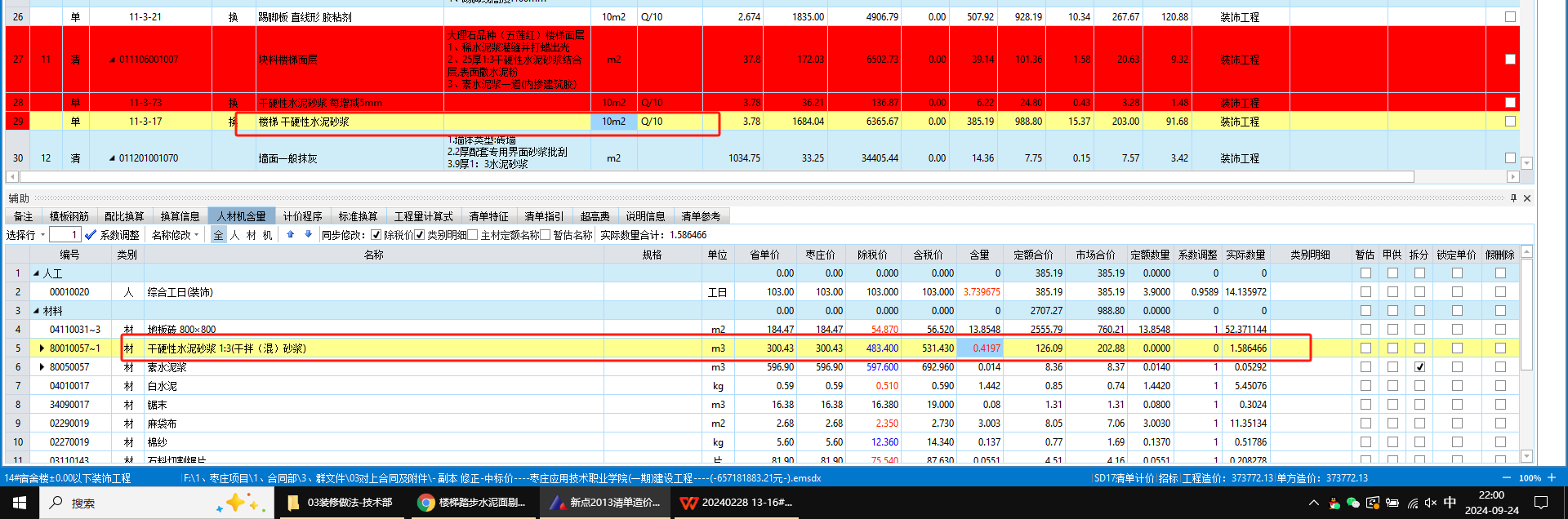The image size is (1568, 519).
Task: Open the network Wi-Fi tray icon
Action: pyautogui.click(x=1412, y=503)
